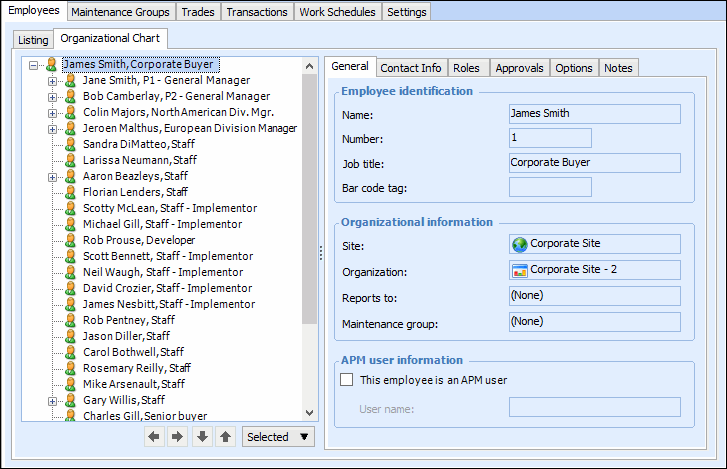
Task: Click the left arrow button below the tree
Action: click(x=154, y=437)
